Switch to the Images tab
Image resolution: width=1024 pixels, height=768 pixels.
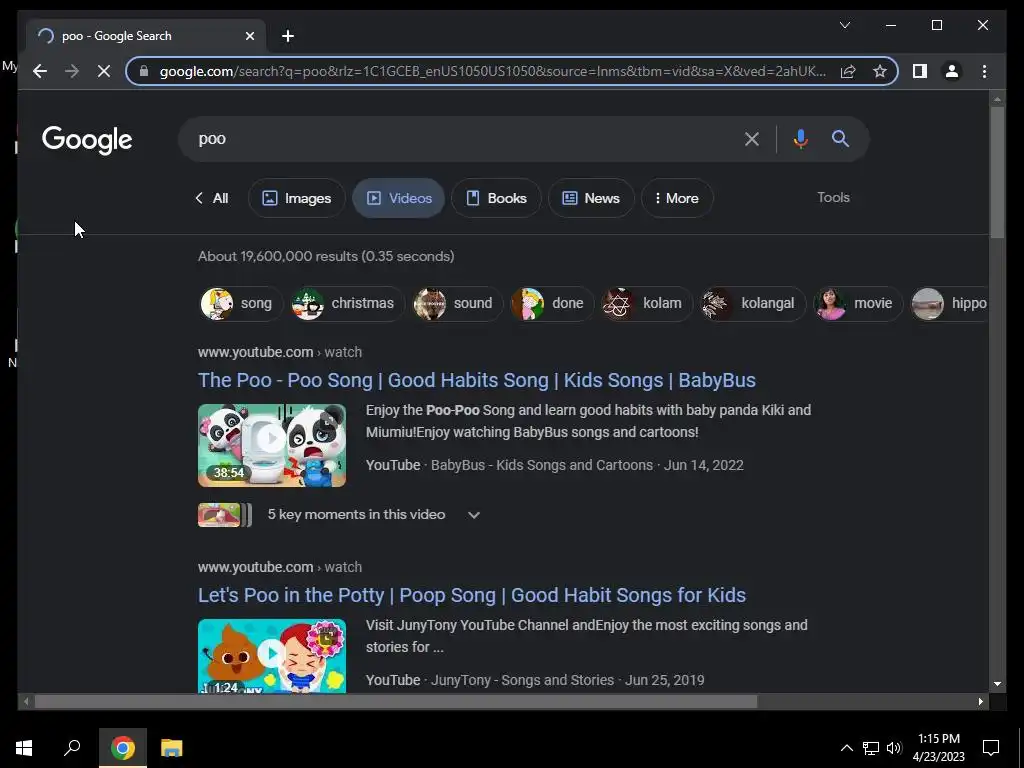point(296,198)
